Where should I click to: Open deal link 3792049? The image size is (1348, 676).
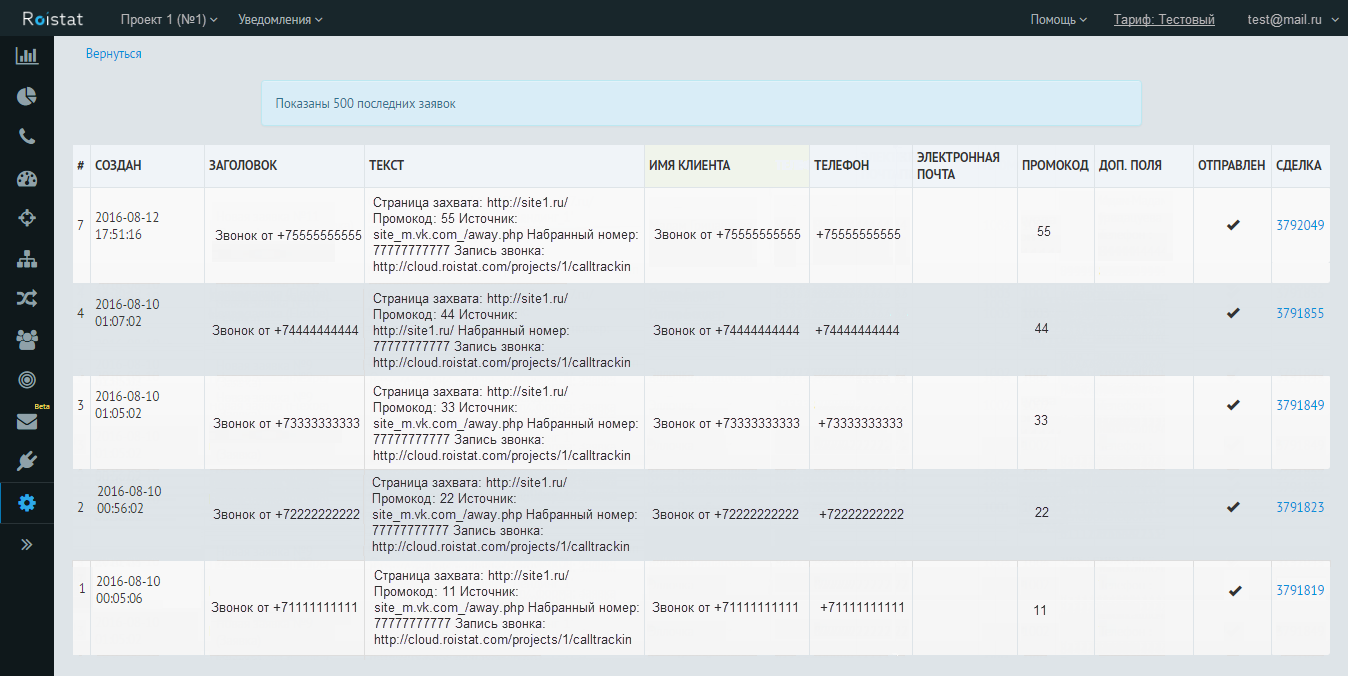(x=1299, y=226)
